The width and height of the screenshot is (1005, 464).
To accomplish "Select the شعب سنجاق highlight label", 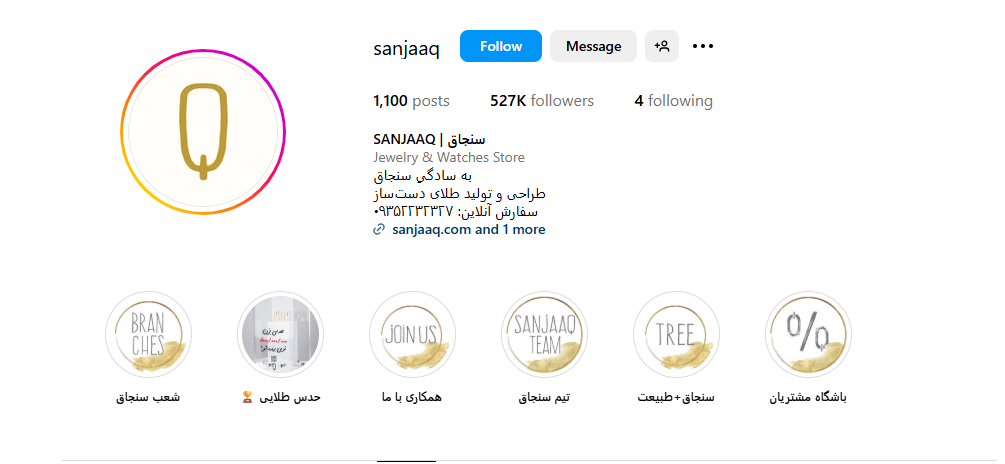I will tap(148, 397).
